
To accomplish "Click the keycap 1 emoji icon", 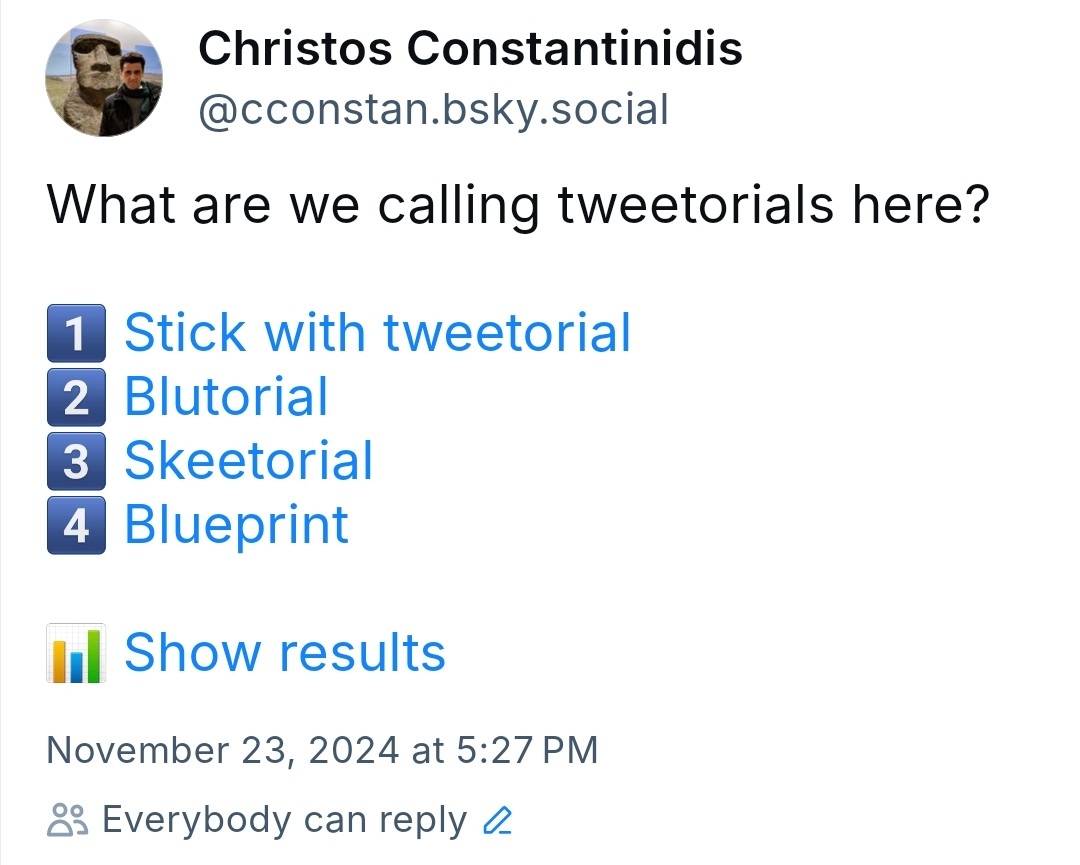I will tap(76, 335).
